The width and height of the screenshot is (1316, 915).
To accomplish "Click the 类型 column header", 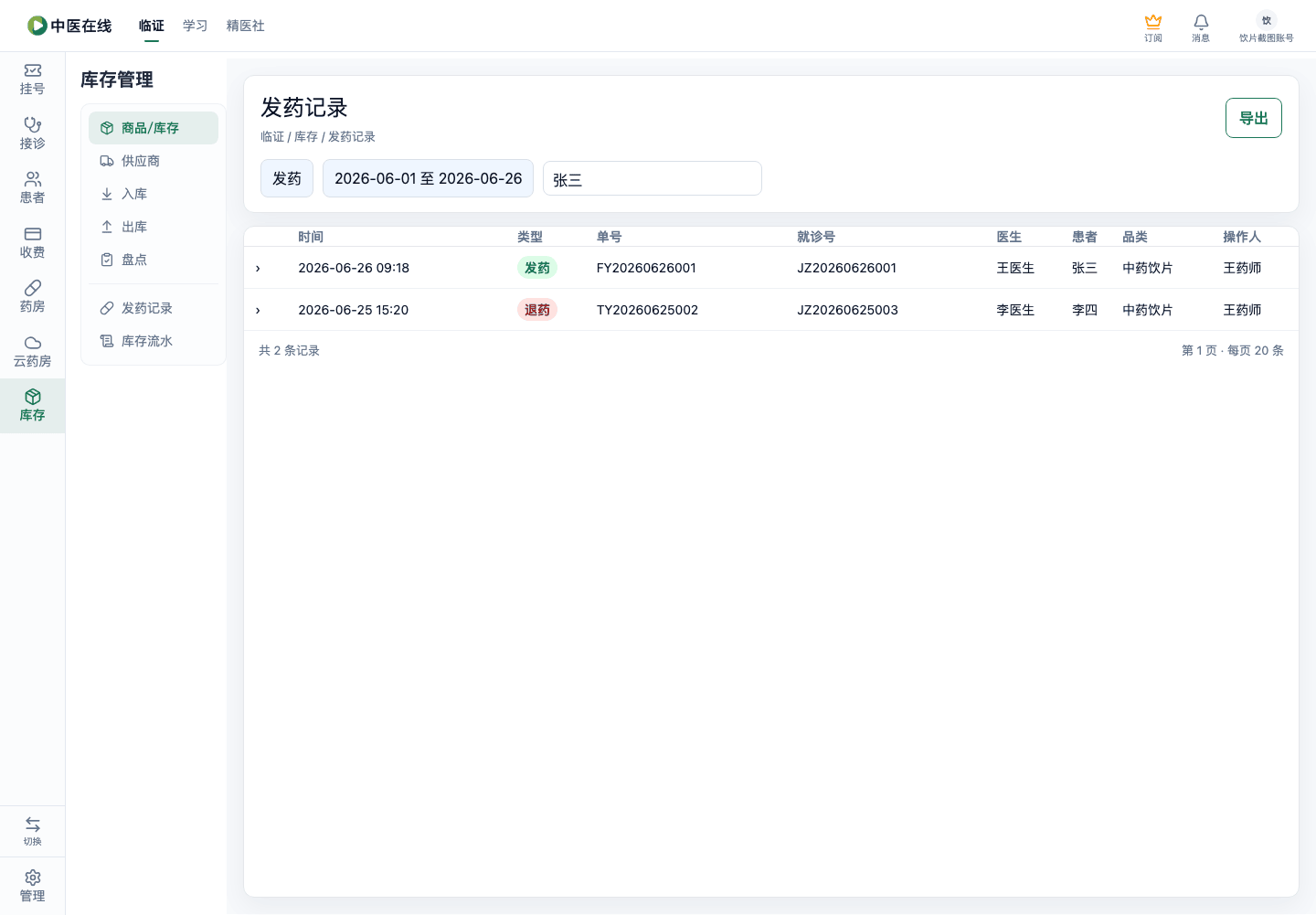I will [x=530, y=237].
